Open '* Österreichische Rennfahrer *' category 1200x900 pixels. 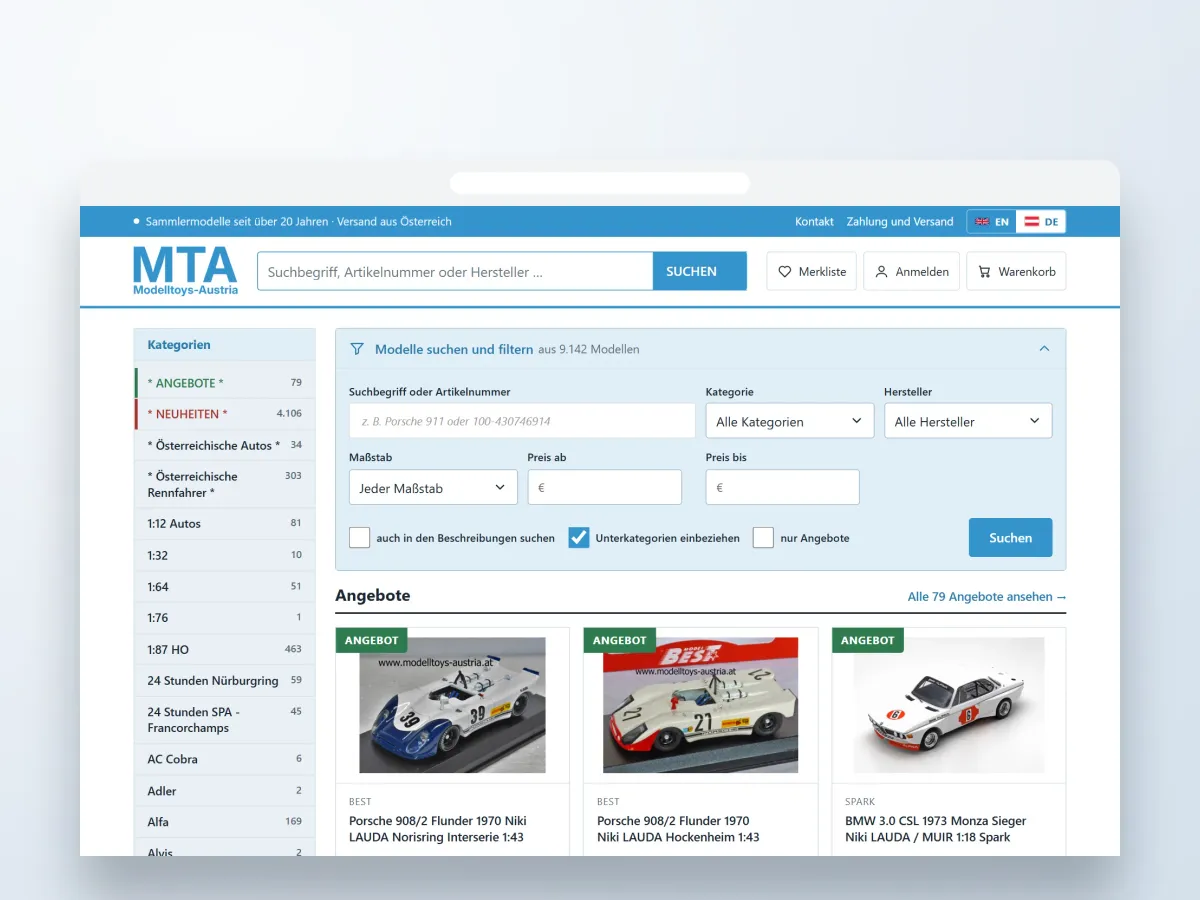point(225,484)
